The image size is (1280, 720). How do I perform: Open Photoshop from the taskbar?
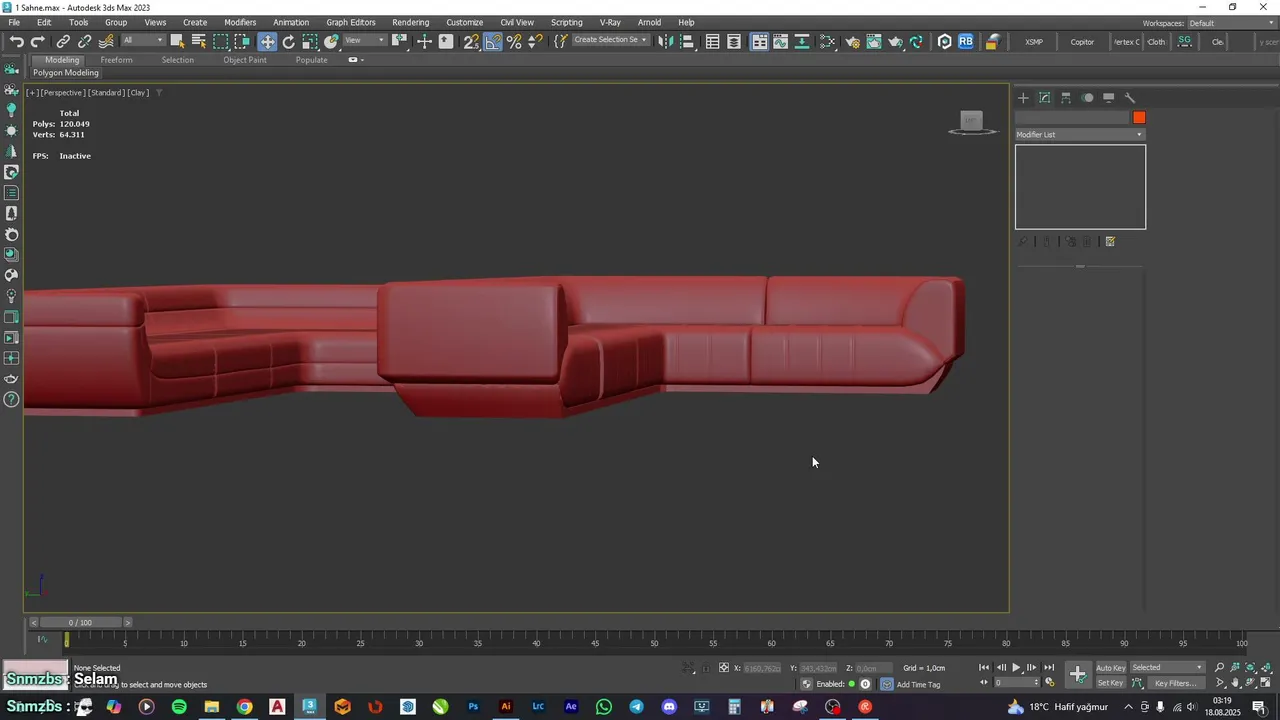tap(473, 707)
